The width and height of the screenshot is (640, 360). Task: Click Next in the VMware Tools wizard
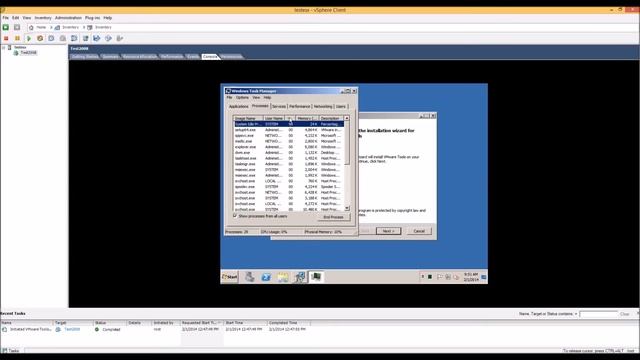[388, 231]
